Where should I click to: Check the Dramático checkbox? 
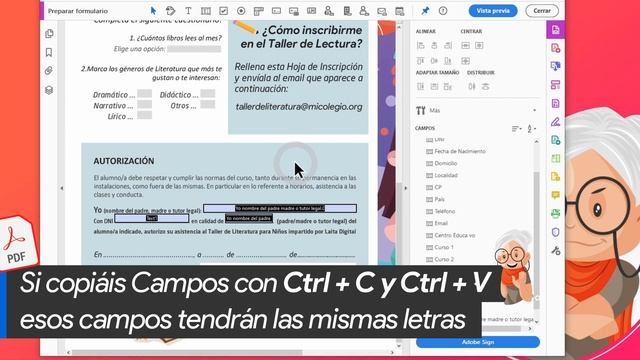[144, 93]
